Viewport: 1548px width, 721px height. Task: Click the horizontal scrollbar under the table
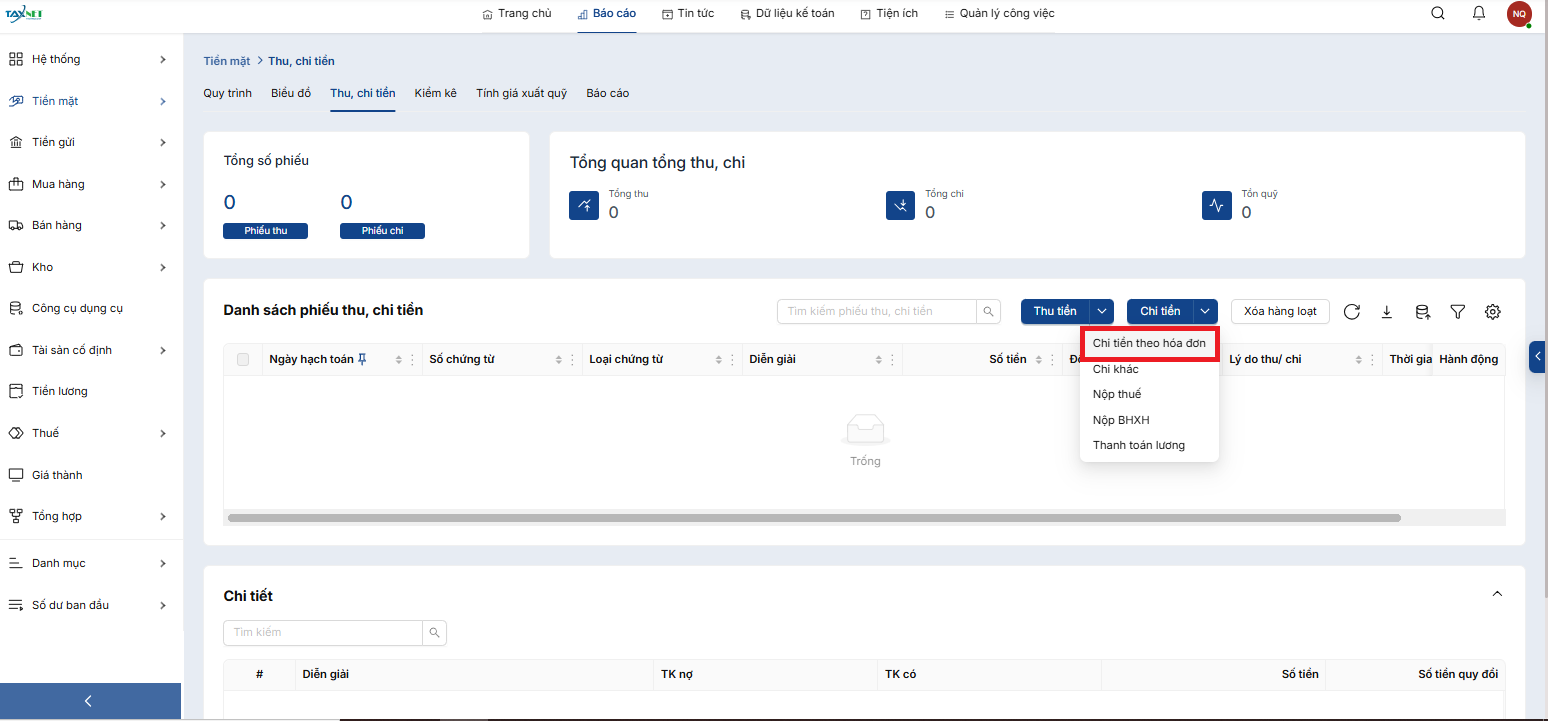814,518
